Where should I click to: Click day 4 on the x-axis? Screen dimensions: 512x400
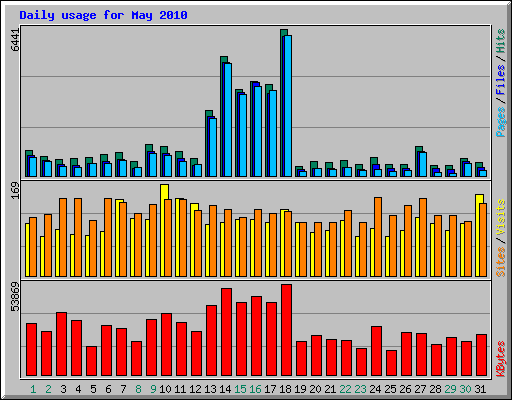tap(78, 389)
